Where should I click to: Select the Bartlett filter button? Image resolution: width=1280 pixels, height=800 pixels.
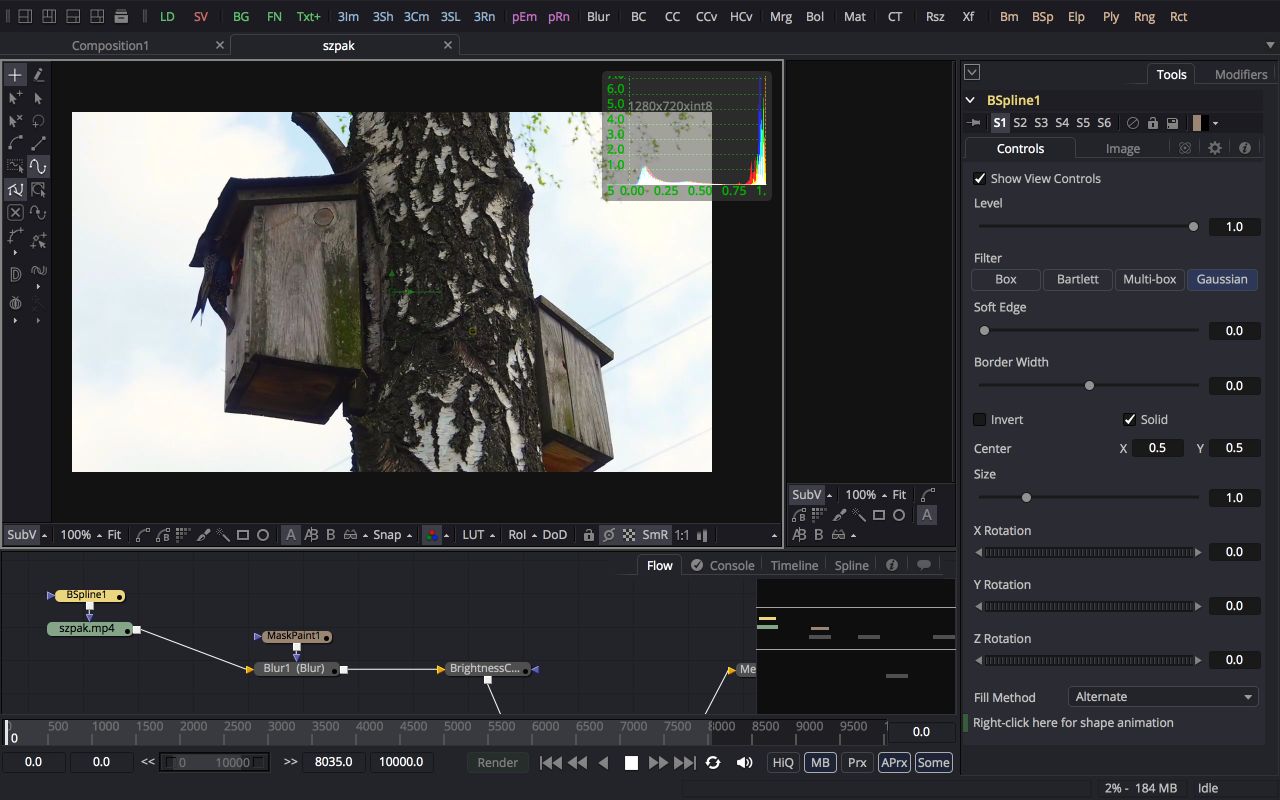[1077, 279]
